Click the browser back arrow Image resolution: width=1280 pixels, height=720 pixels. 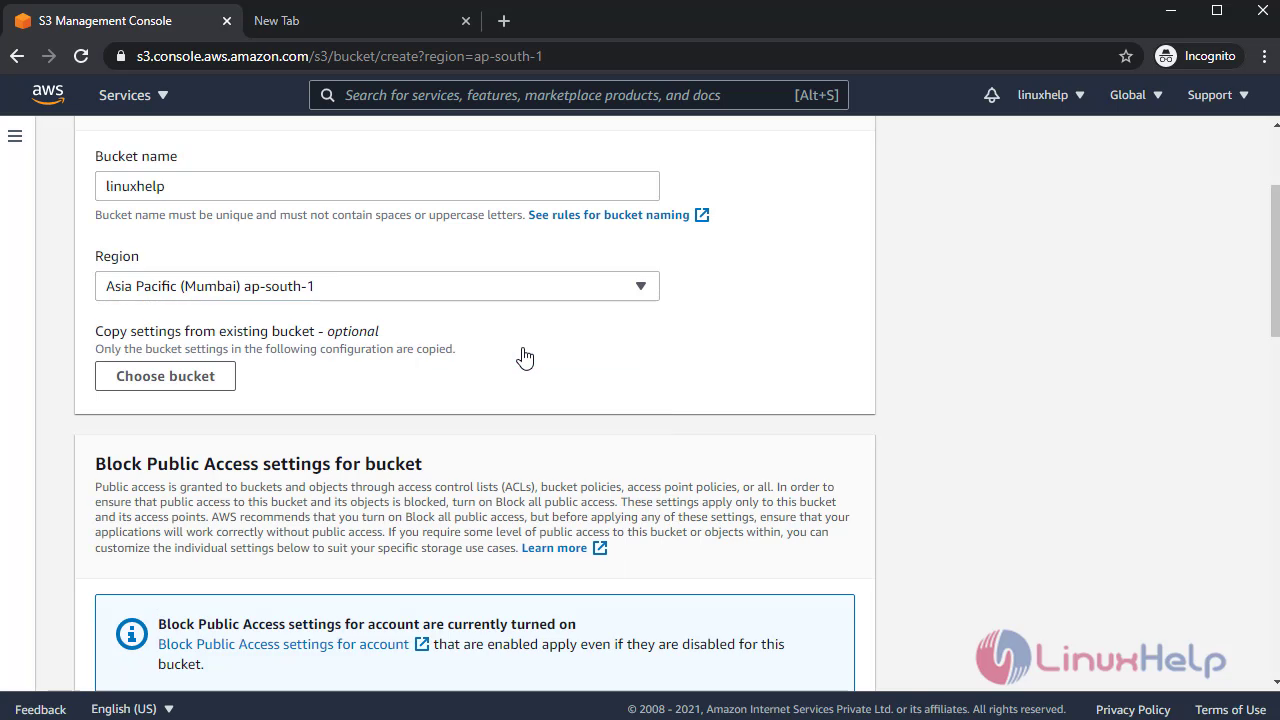tap(17, 56)
